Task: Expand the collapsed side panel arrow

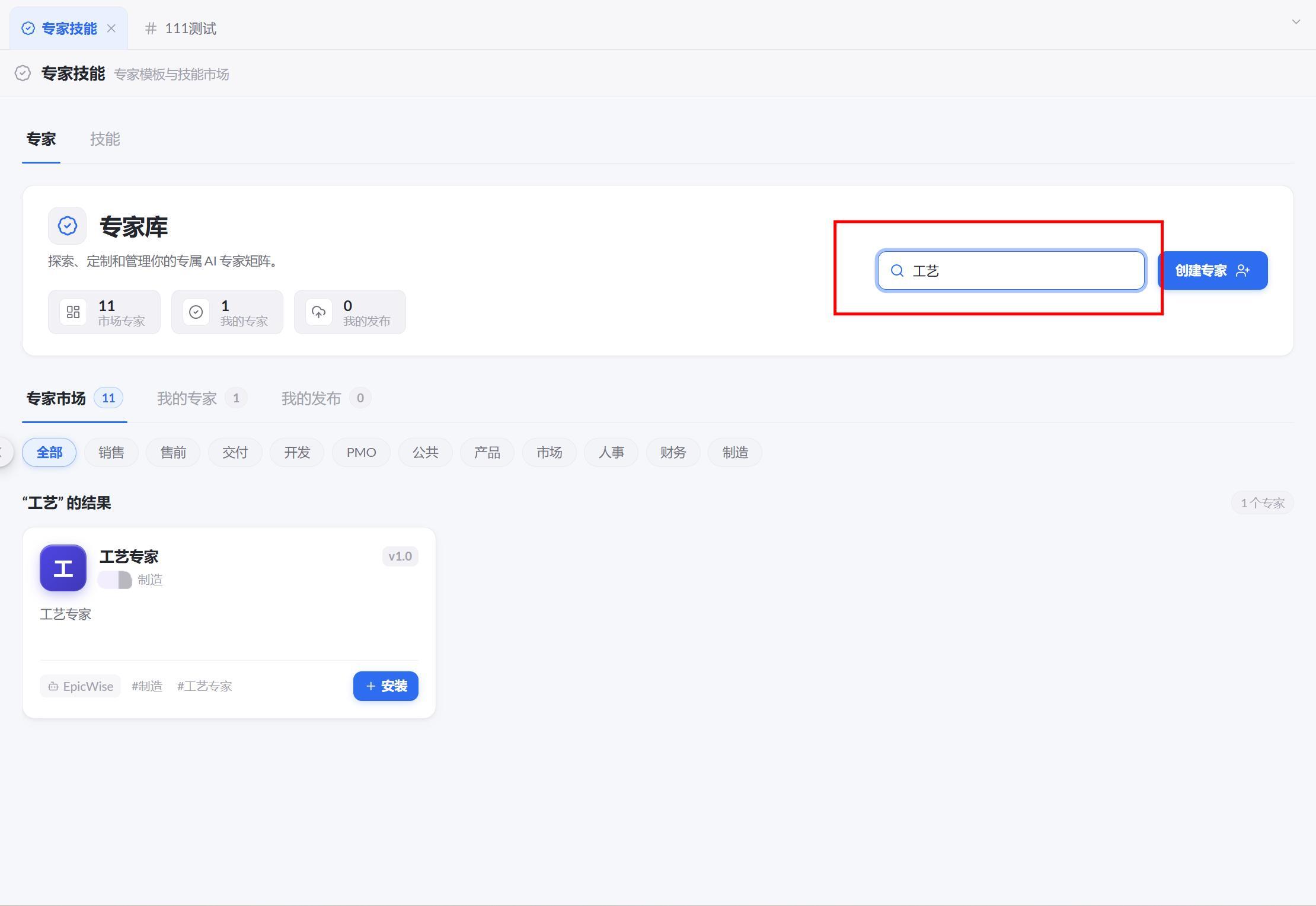Action: pyautogui.click(x=4, y=453)
